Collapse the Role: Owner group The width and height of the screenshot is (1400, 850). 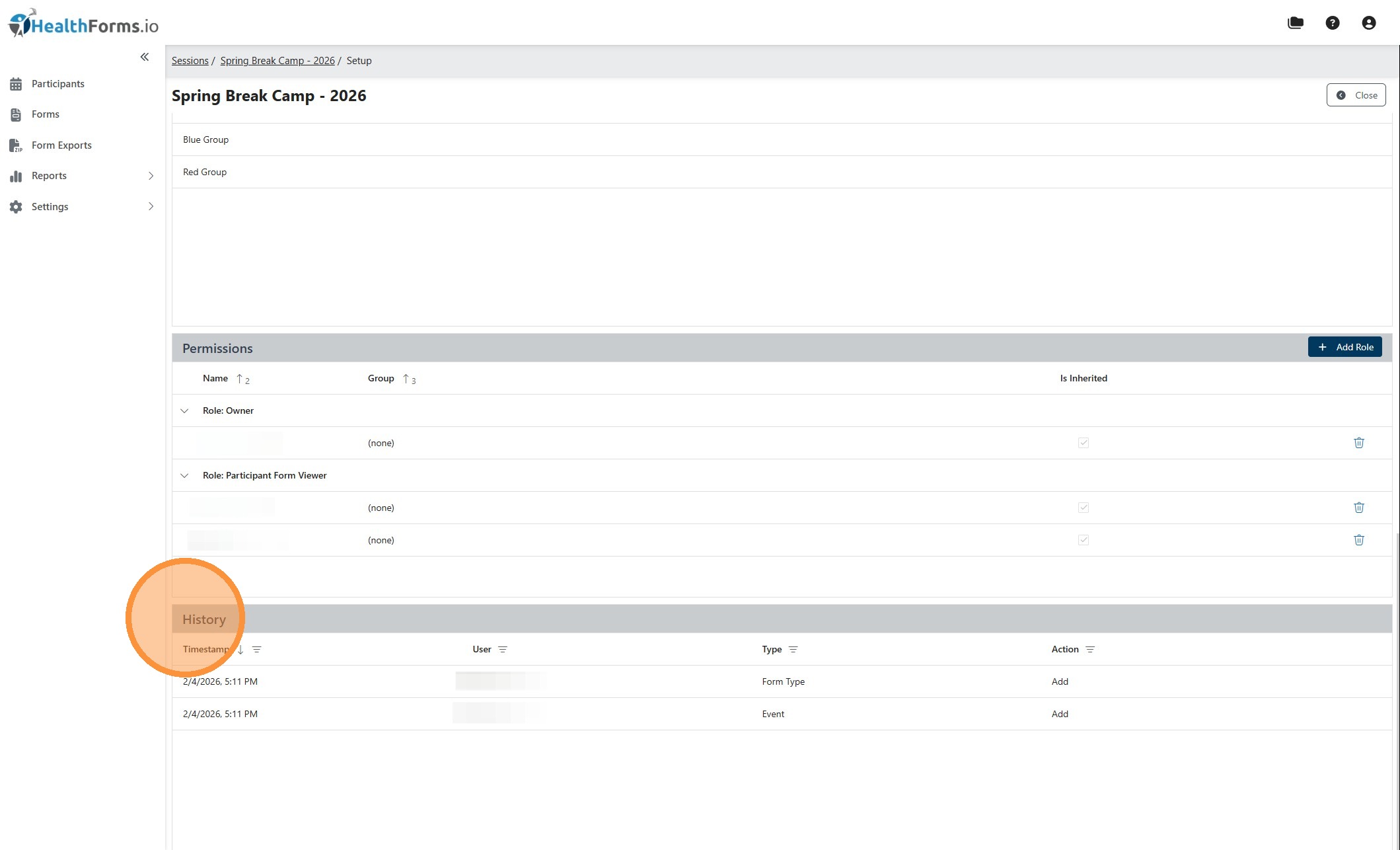(x=184, y=411)
